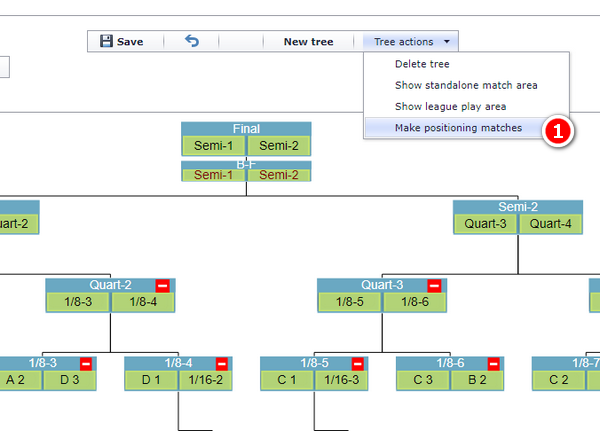Collapse the Quart-2 node with red minus

point(163,286)
